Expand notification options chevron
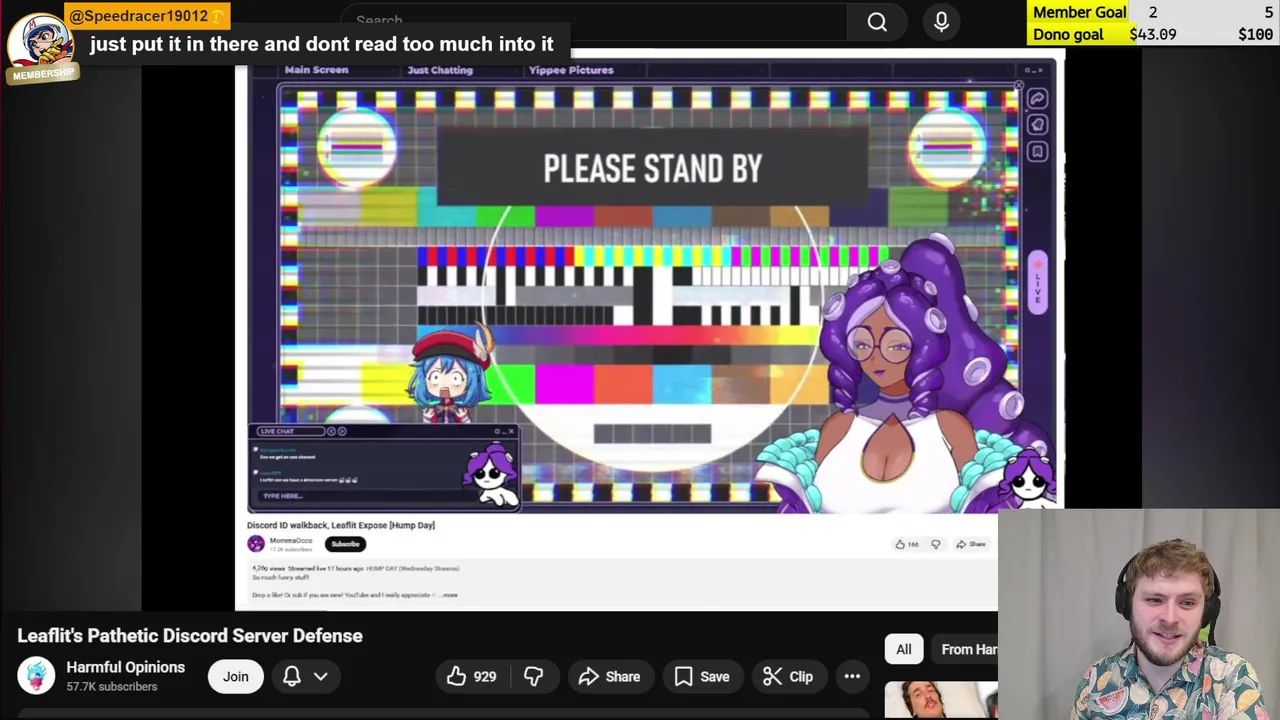The height and width of the screenshot is (720, 1280). coord(321,677)
